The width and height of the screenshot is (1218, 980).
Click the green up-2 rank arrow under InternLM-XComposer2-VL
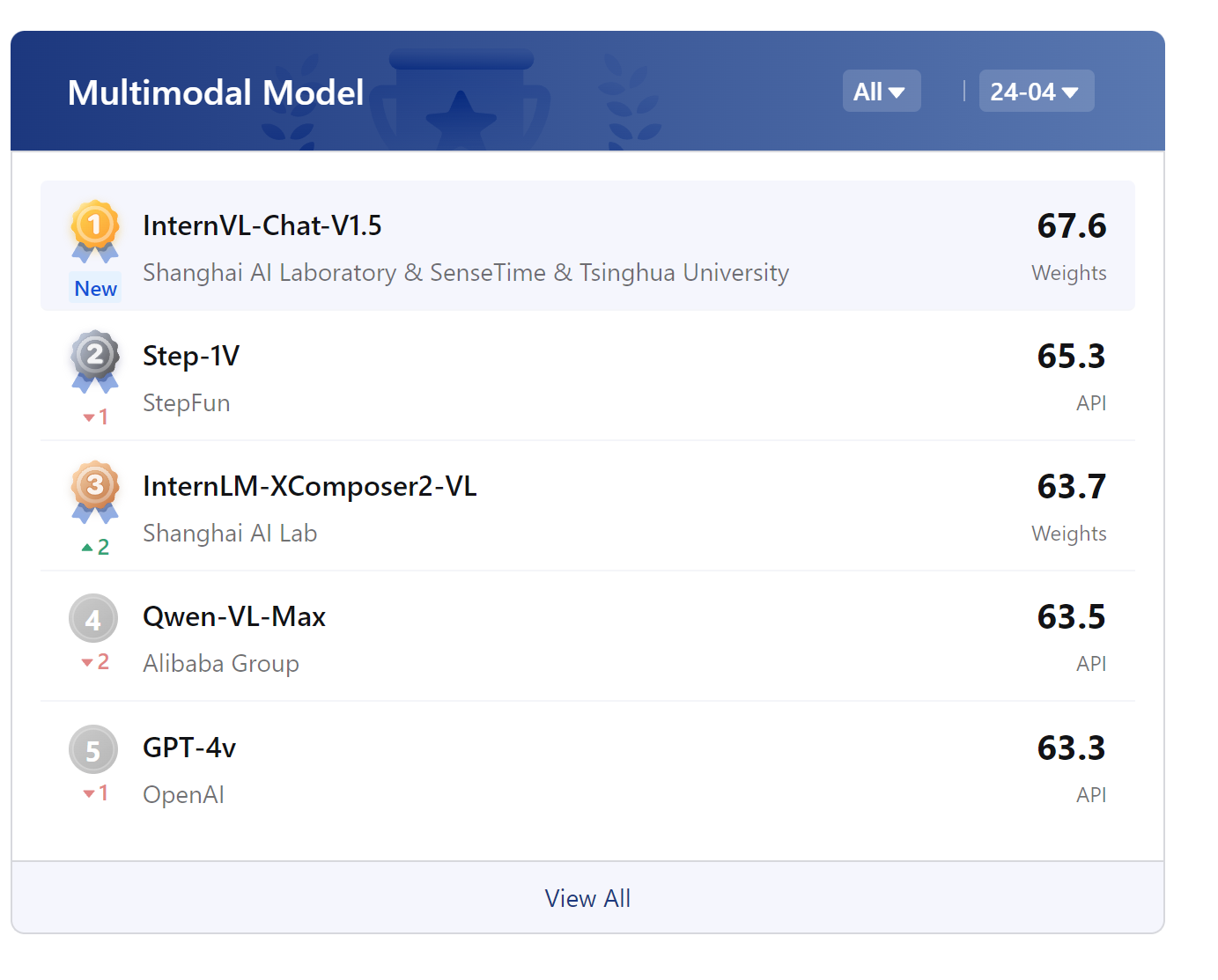coord(97,546)
